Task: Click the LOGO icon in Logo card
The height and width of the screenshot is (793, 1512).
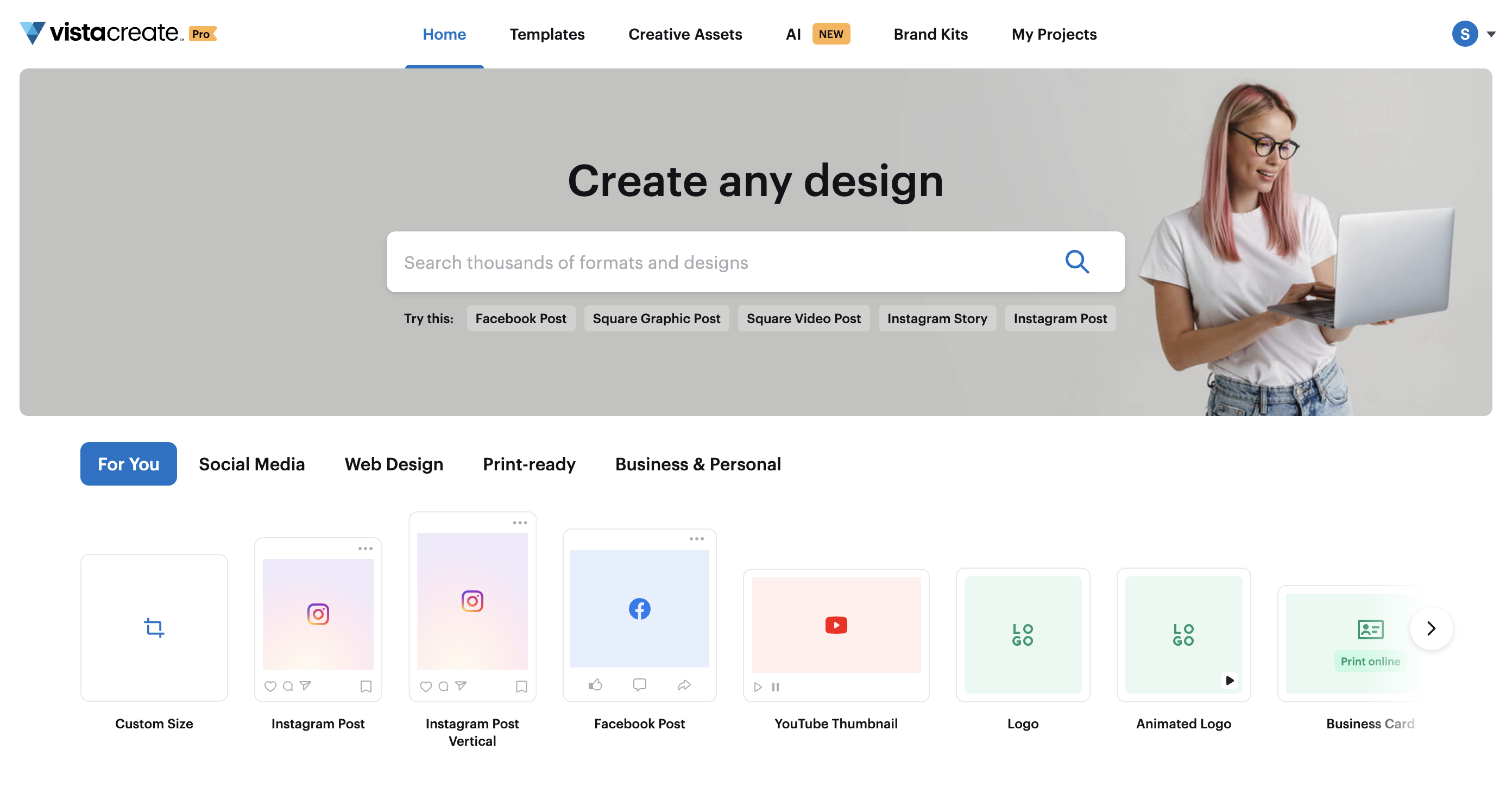Action: coord(1023,634)
